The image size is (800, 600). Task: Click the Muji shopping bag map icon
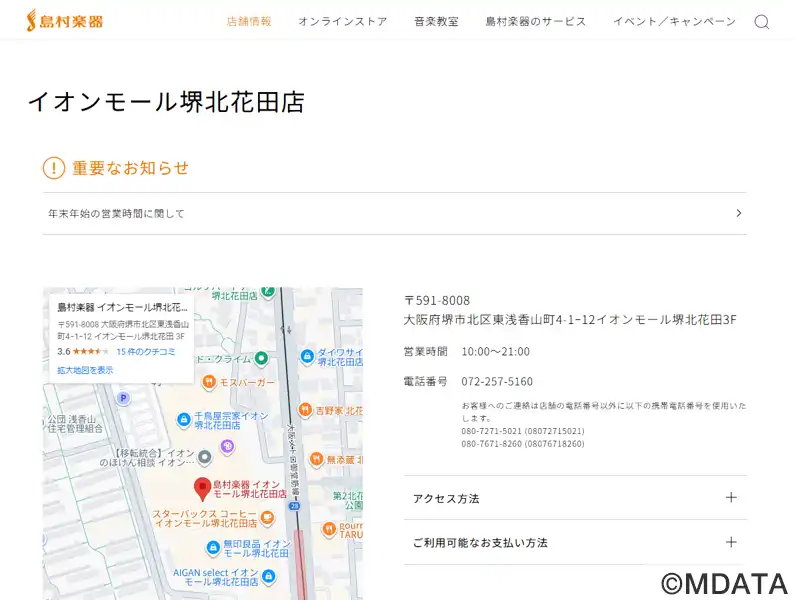212,547
